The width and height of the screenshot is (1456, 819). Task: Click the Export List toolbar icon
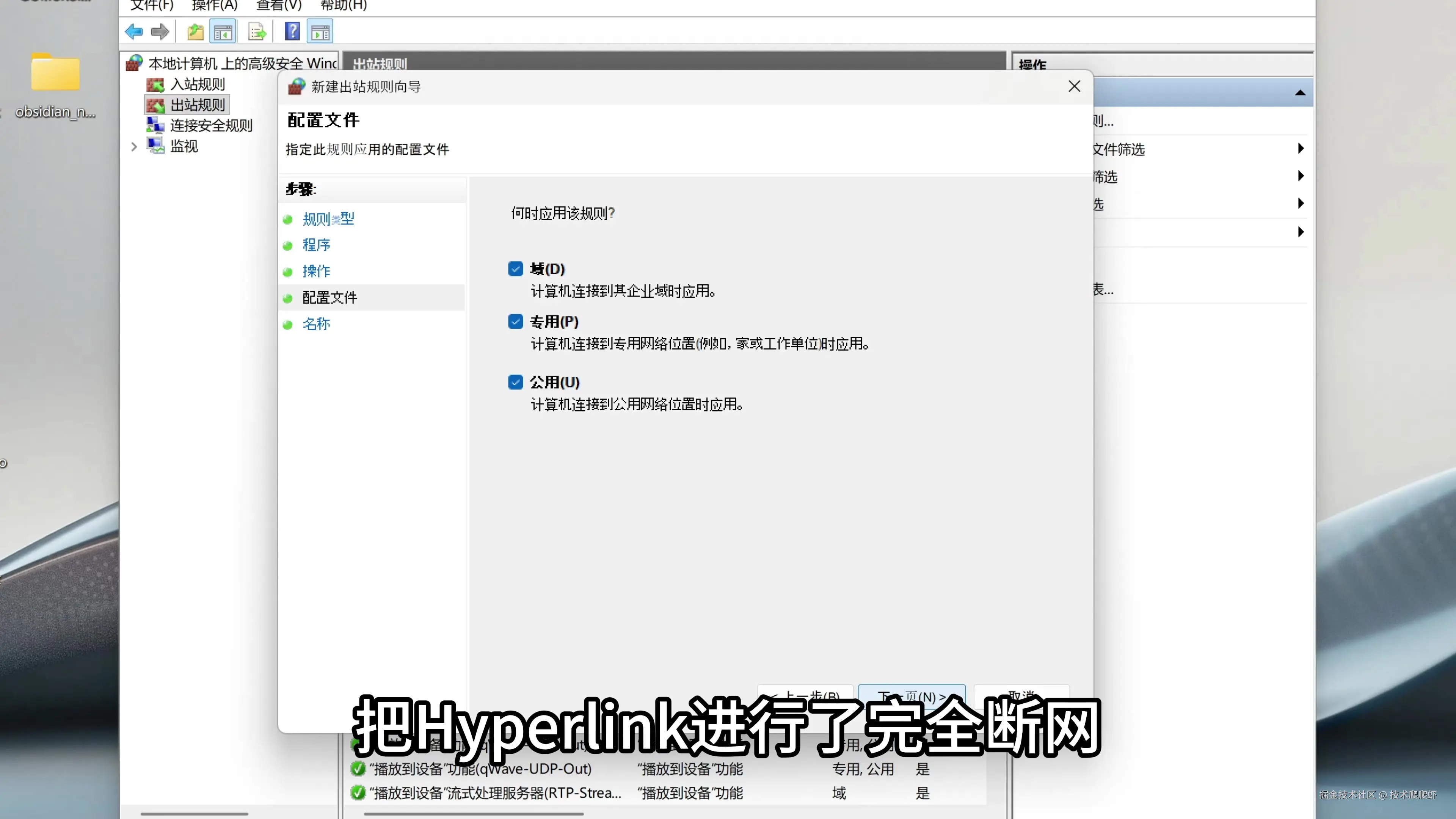point(257,31)
